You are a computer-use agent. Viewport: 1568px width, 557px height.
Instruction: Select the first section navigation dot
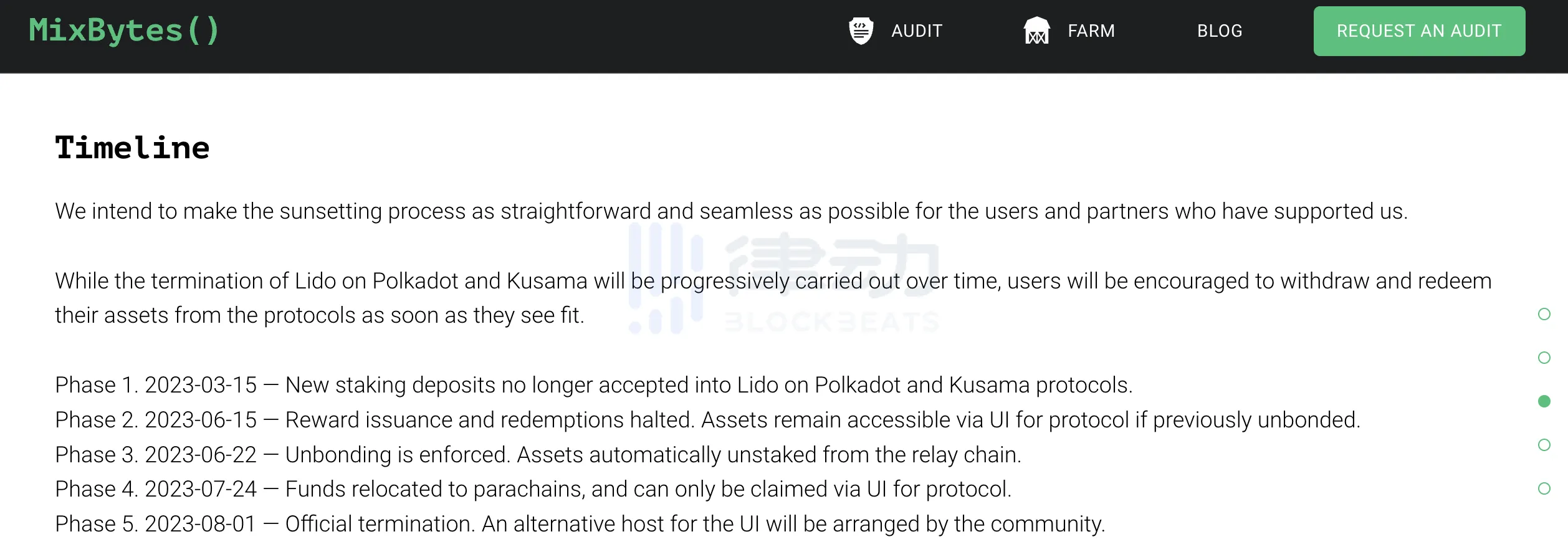[x=1544, y=314]
